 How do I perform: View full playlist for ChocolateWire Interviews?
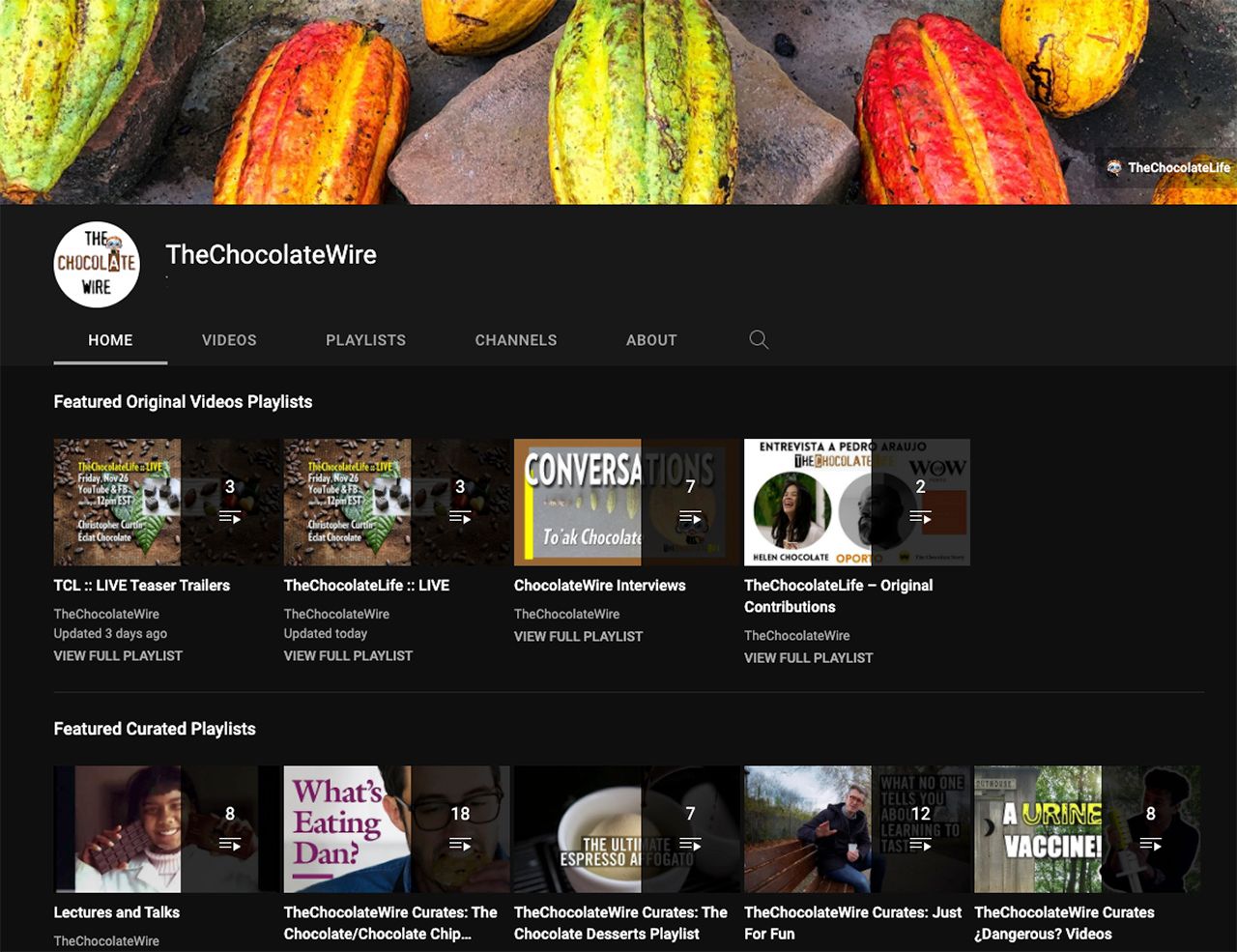pos(578,636)
